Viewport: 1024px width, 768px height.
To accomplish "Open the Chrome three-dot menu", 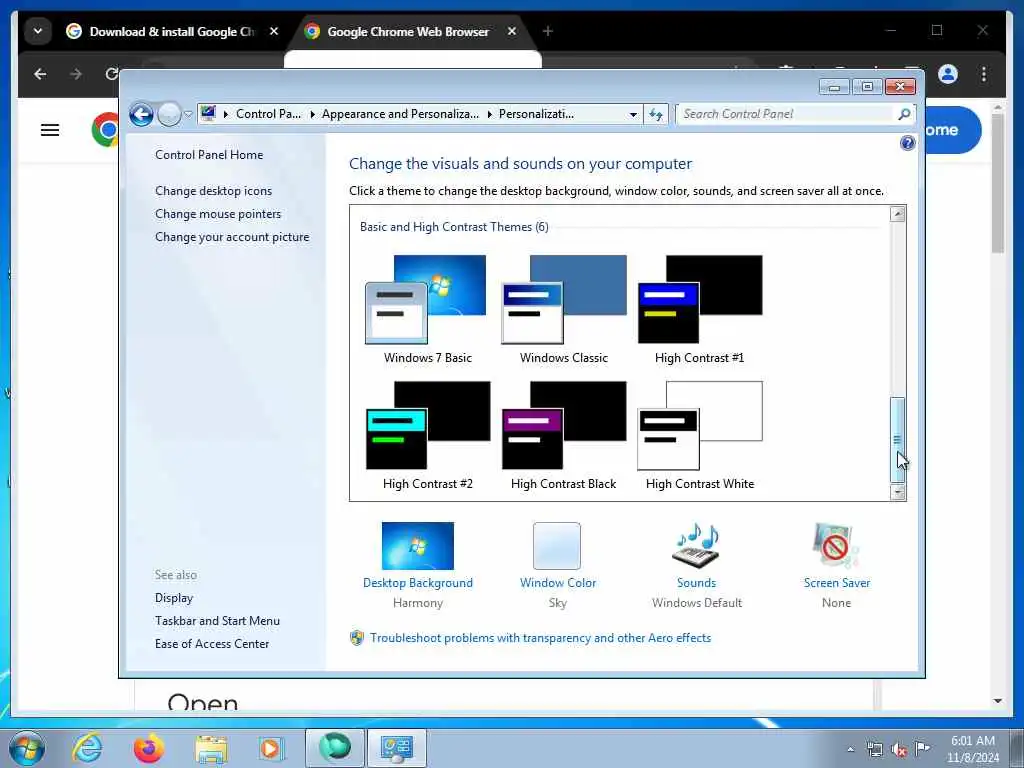I will (x=984, y=74).
